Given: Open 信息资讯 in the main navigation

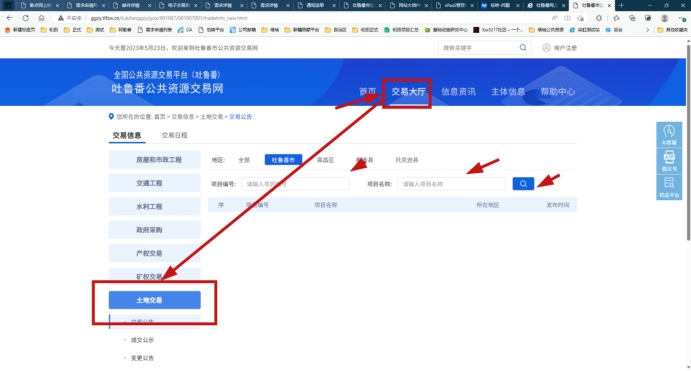Looking at the screenshot, I should [x=458, y=91].
